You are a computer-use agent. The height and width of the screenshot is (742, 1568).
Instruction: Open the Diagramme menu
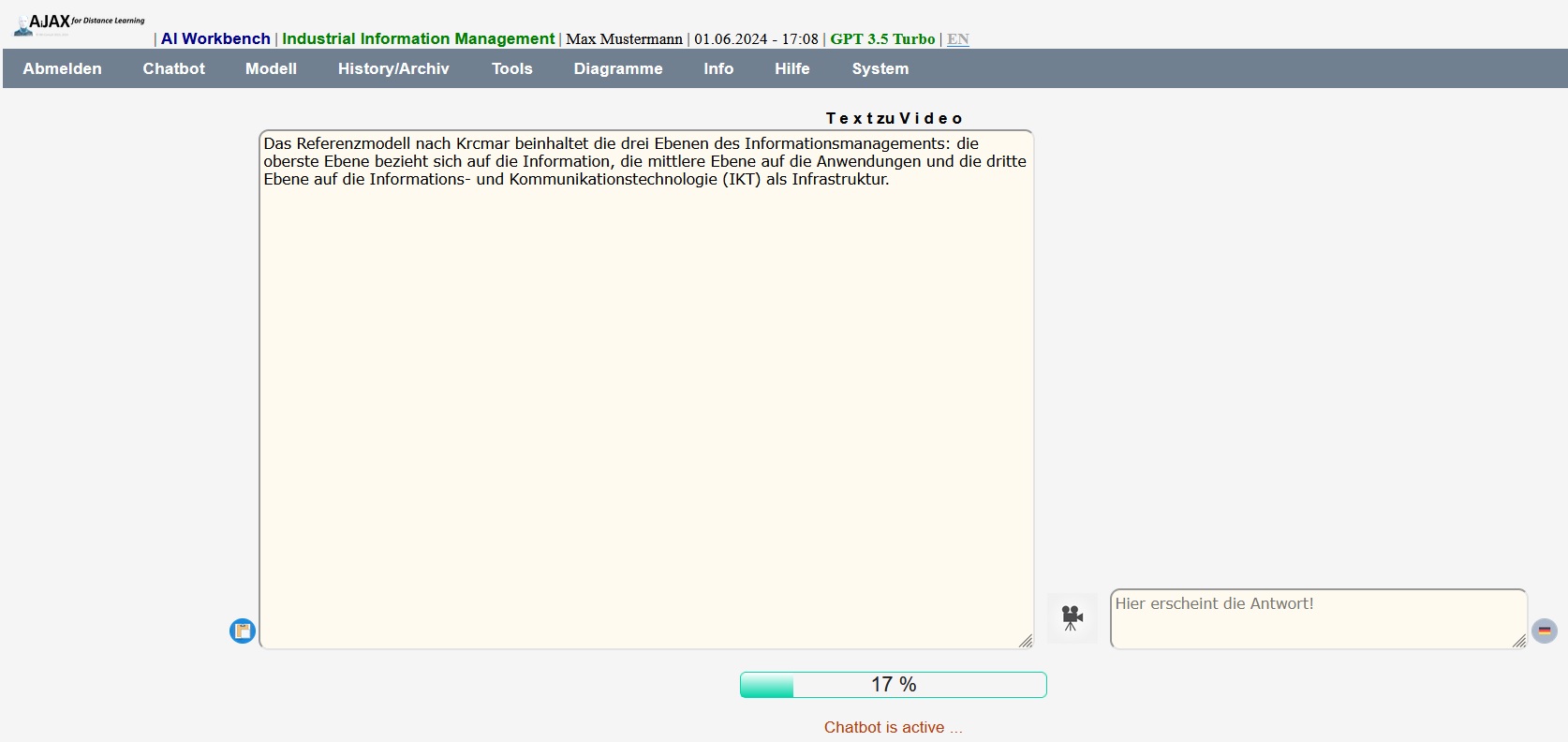pyautogui.click(x=618, y=68)
